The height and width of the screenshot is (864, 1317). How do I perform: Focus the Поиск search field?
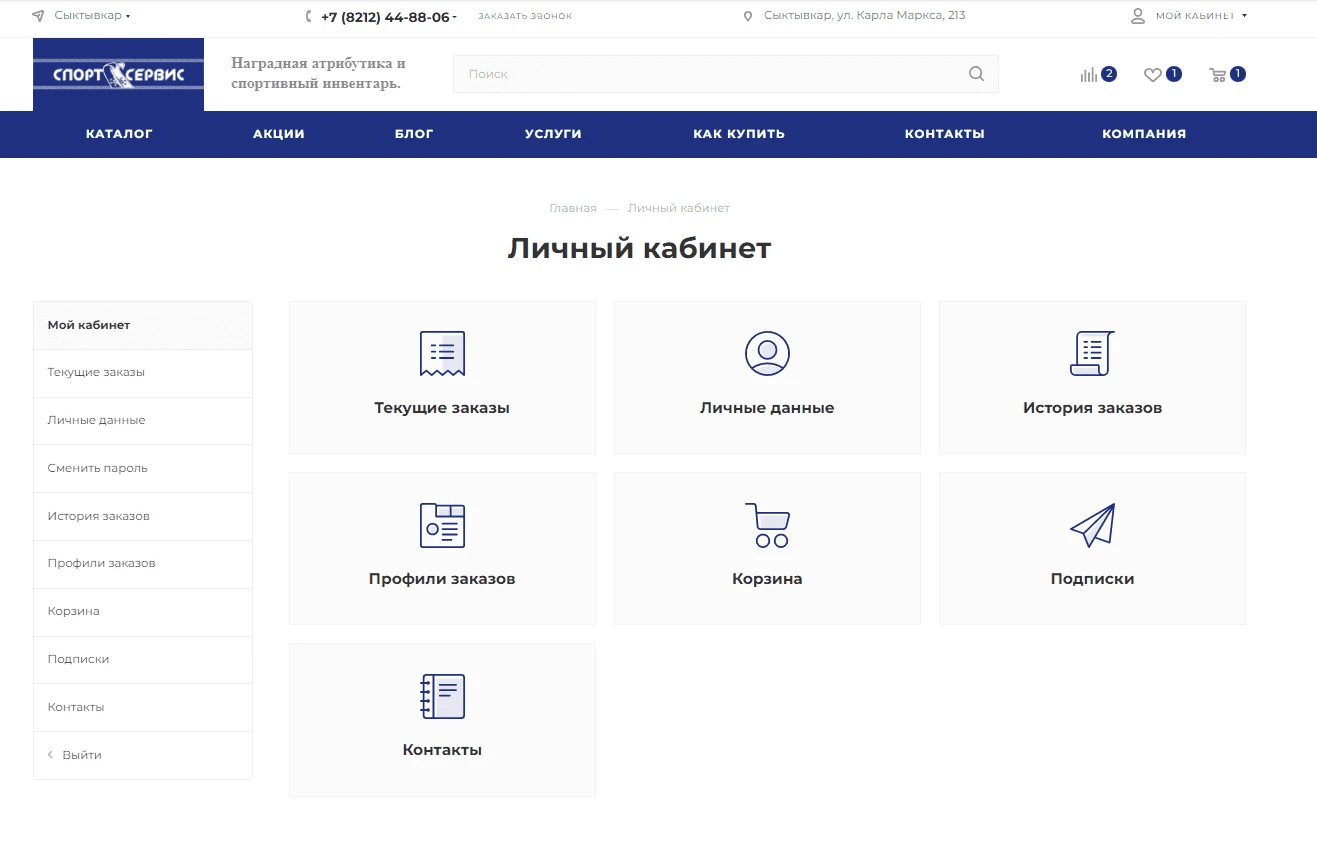click(726, 74)
